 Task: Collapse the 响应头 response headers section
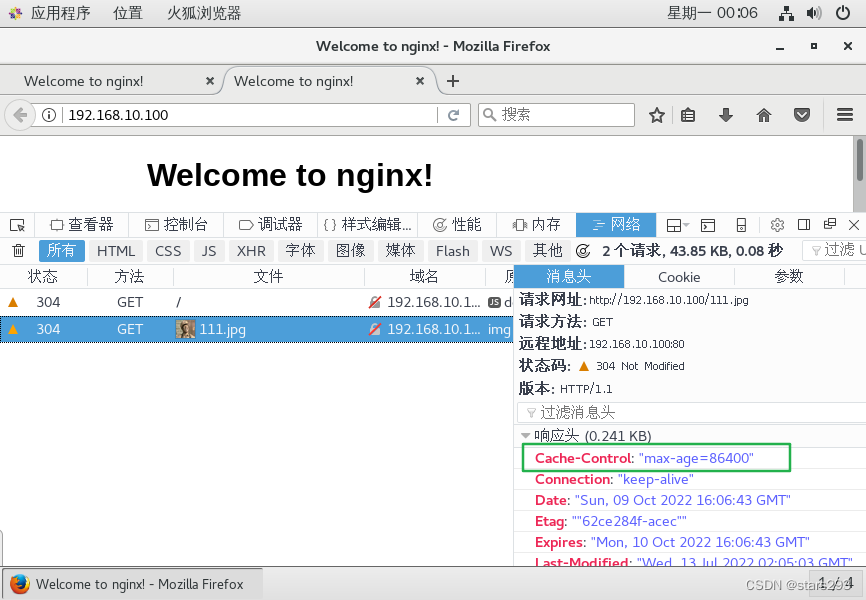[526, 436]
